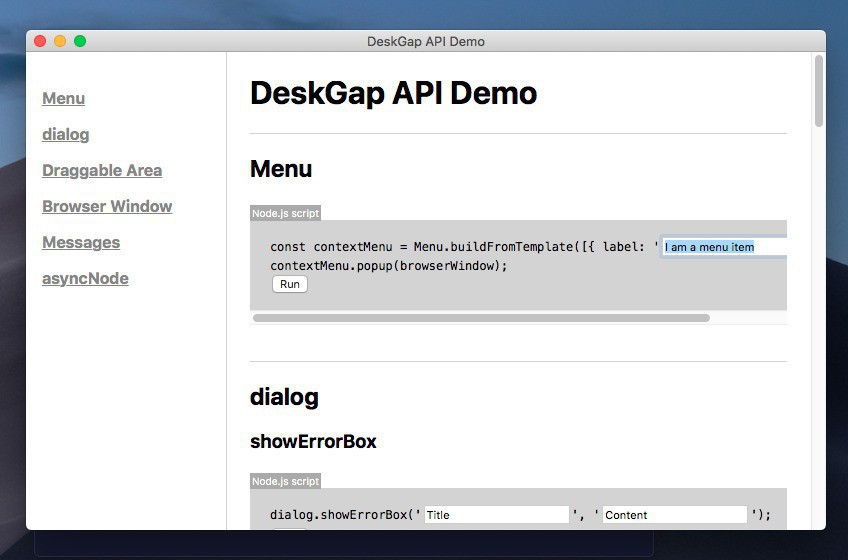Close the DeskGap API Demo window
848x560 pixels.
pyautogui.click(x=40, y=41)
